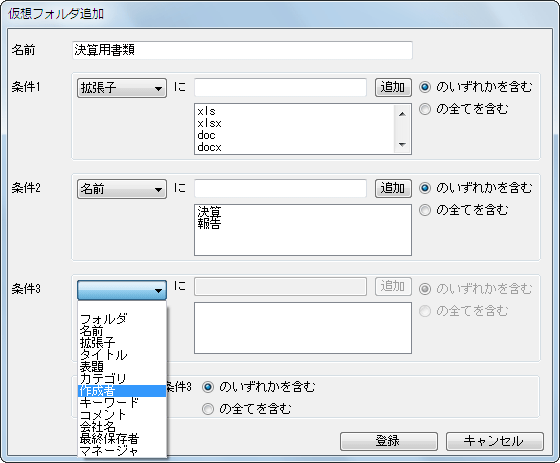This screenshot has height=463, width=560.
Task: Select の全てを含む radio for 条件2
Action: click(x=425, y=210)
